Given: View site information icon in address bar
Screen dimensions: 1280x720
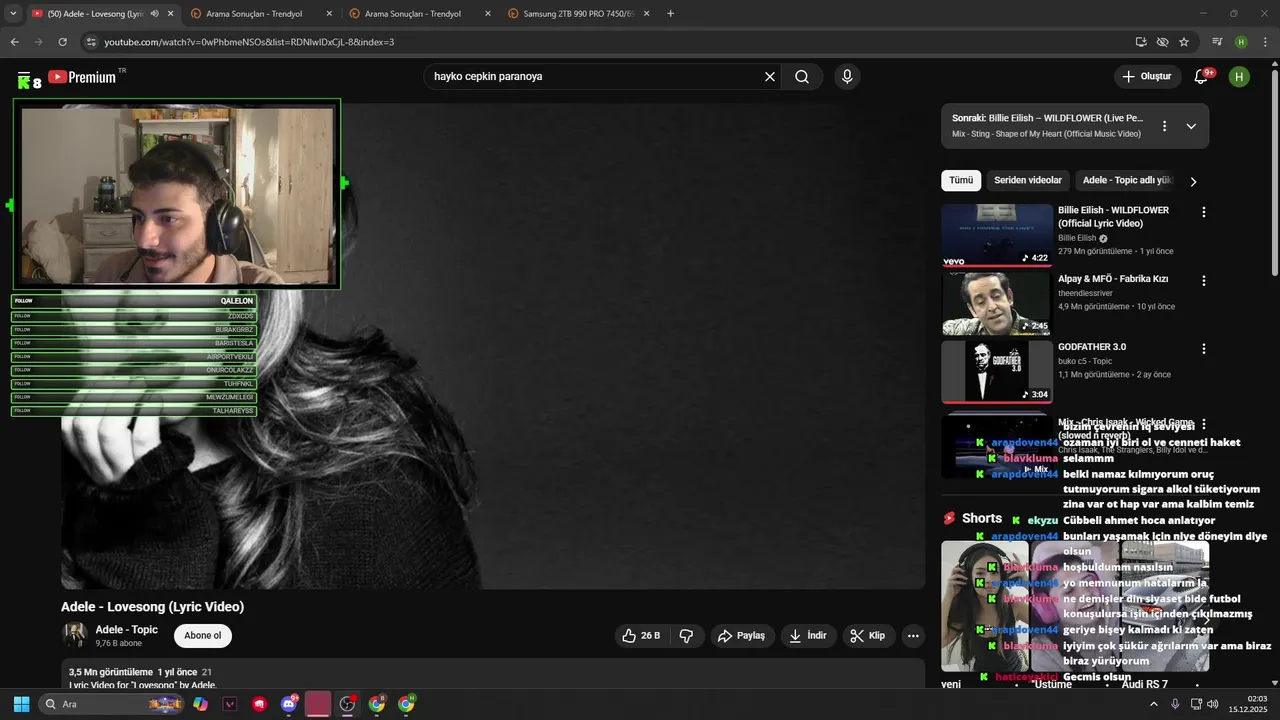Looking at the screenshot, I should 90,42.
